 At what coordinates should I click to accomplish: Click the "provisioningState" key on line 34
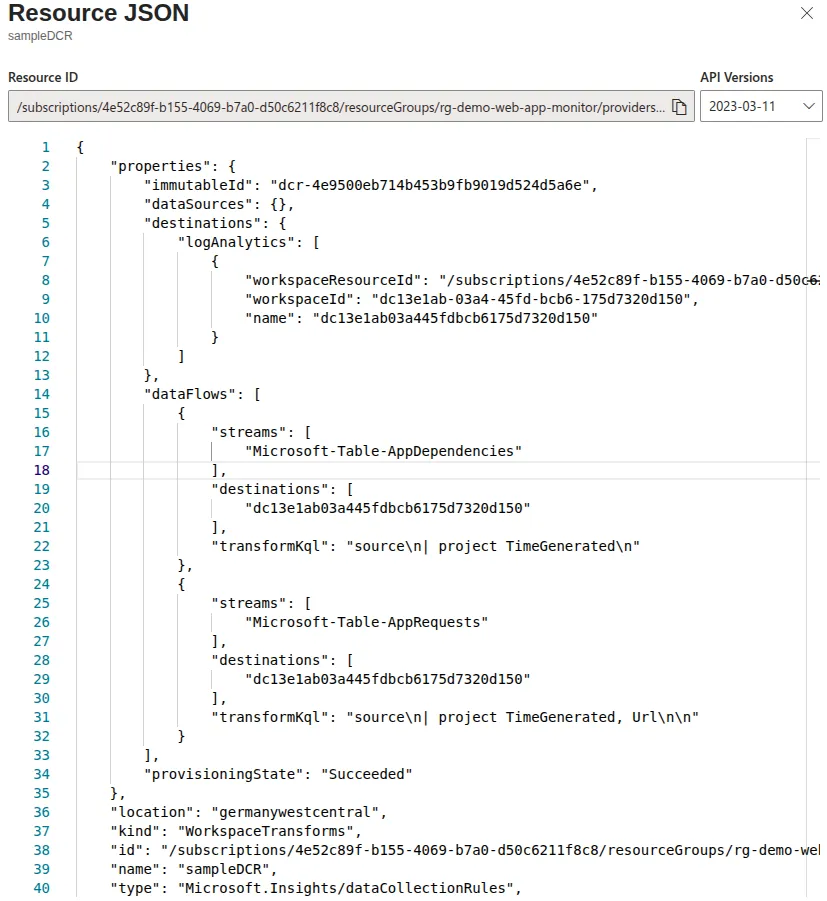point(223,774)
